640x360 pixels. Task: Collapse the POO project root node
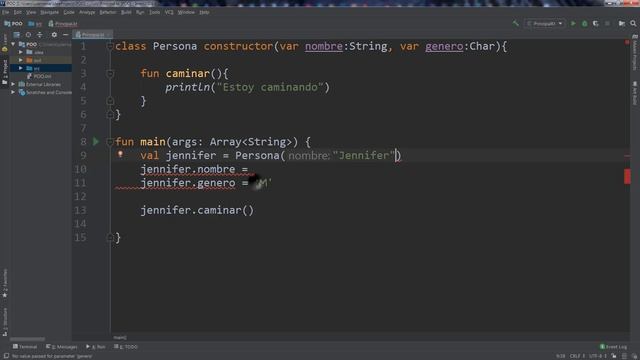(x=13, y=44)
